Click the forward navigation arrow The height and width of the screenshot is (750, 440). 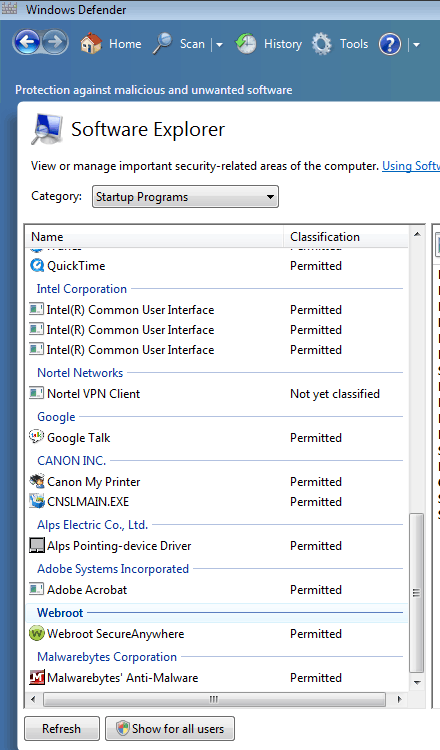[x=55, y=43]
